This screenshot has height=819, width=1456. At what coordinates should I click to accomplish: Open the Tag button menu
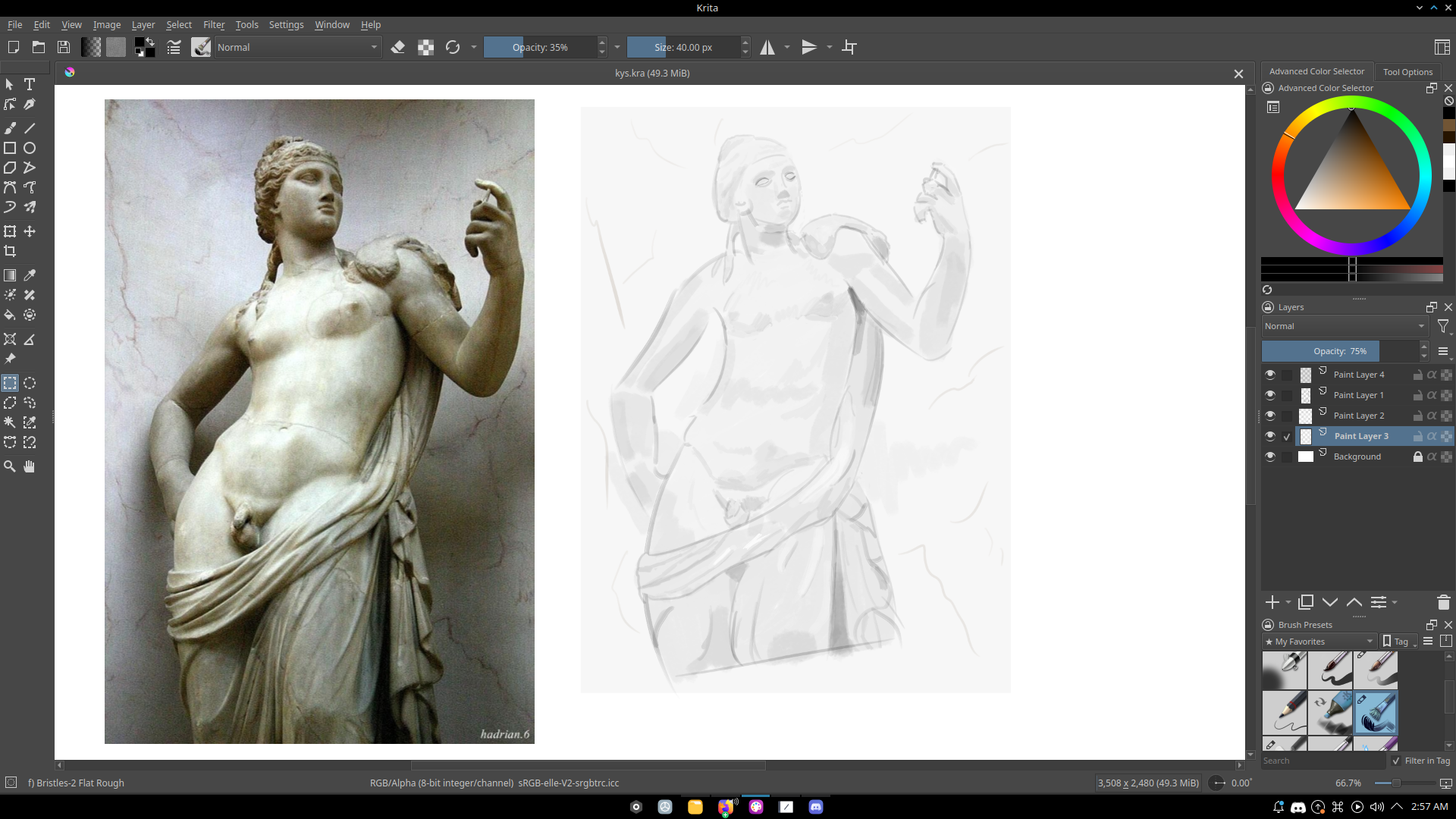[x=1400, y=642]
